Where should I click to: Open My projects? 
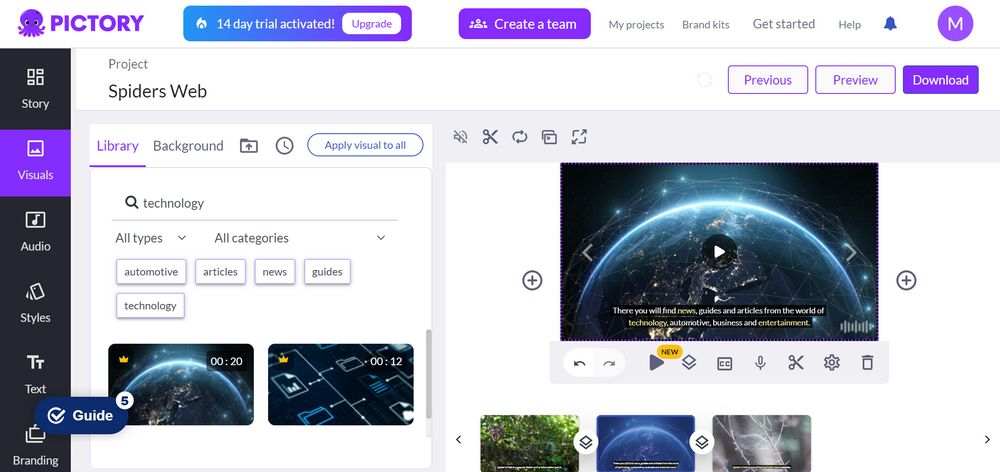point(636,25)
